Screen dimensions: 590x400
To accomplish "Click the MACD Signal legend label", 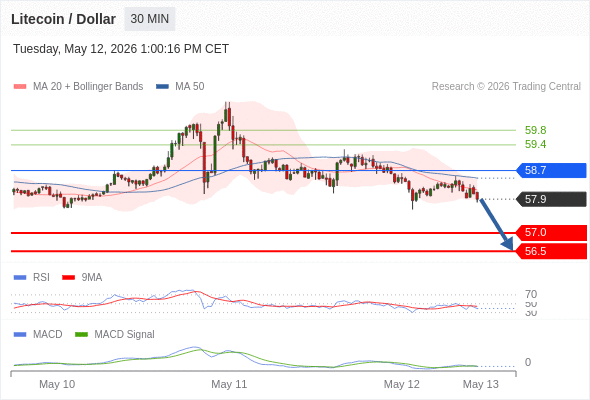I will [x=124, y=335].
